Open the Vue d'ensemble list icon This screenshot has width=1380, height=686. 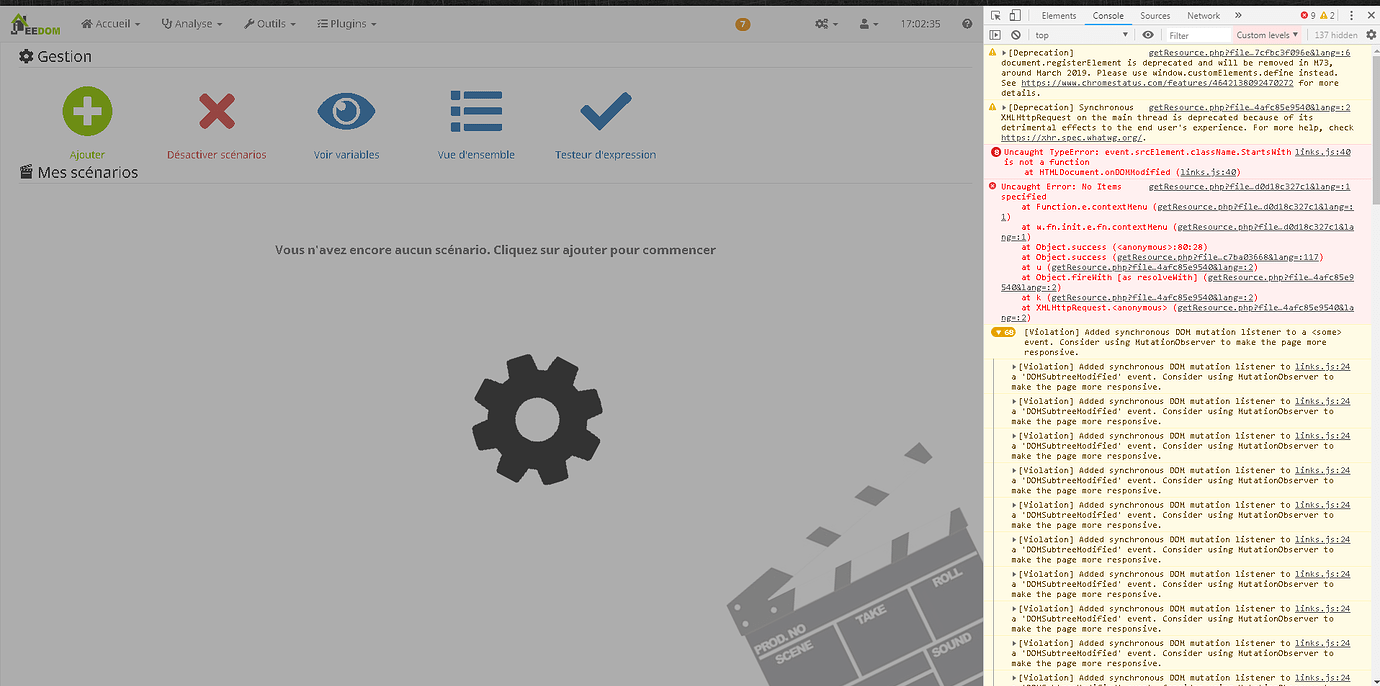476,111
